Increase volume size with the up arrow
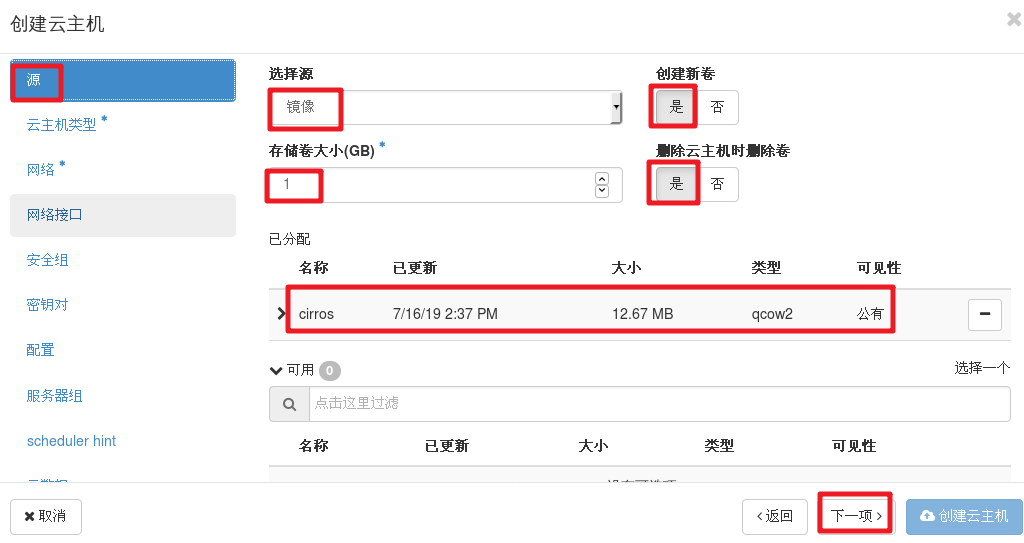 602,179
